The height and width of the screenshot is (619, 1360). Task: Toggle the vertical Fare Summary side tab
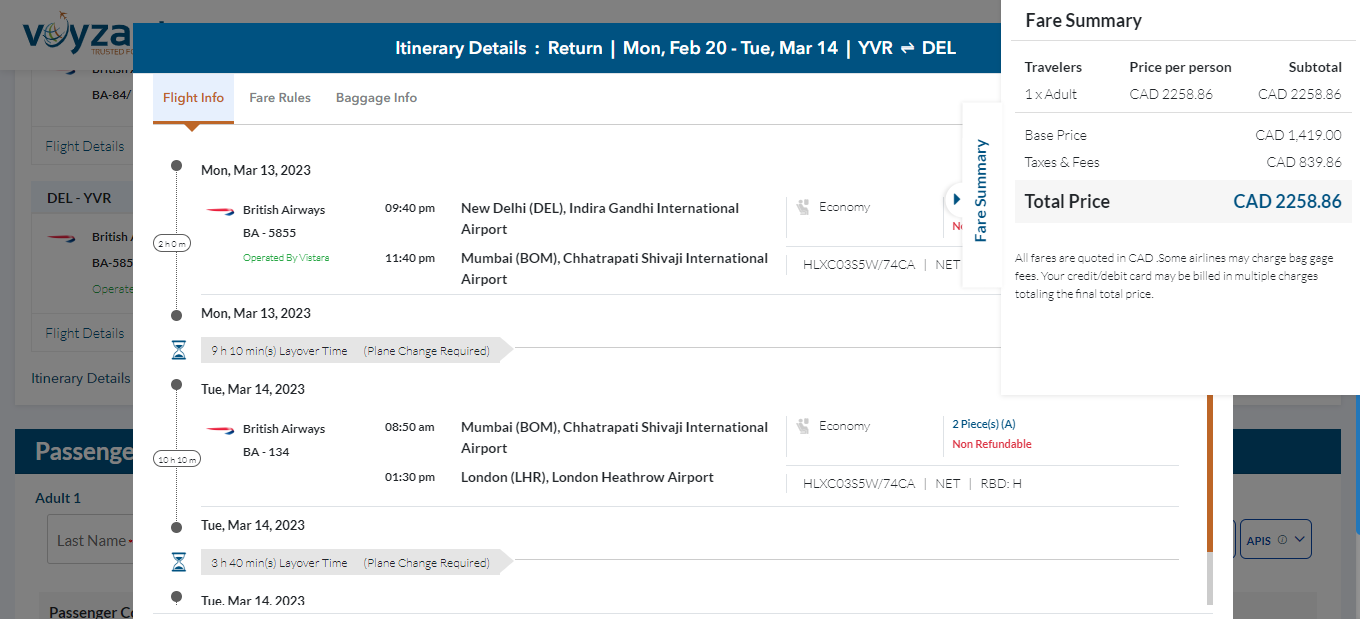(981, 190)
